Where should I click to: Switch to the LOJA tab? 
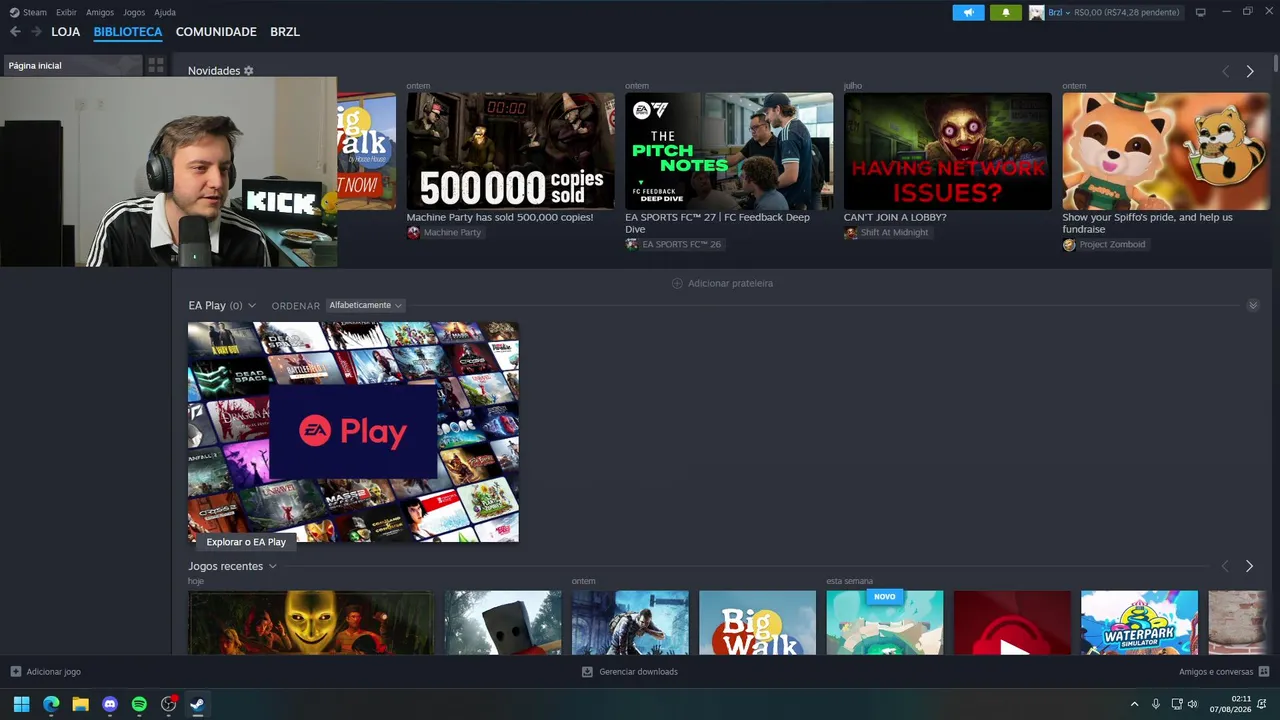(65, 32)
